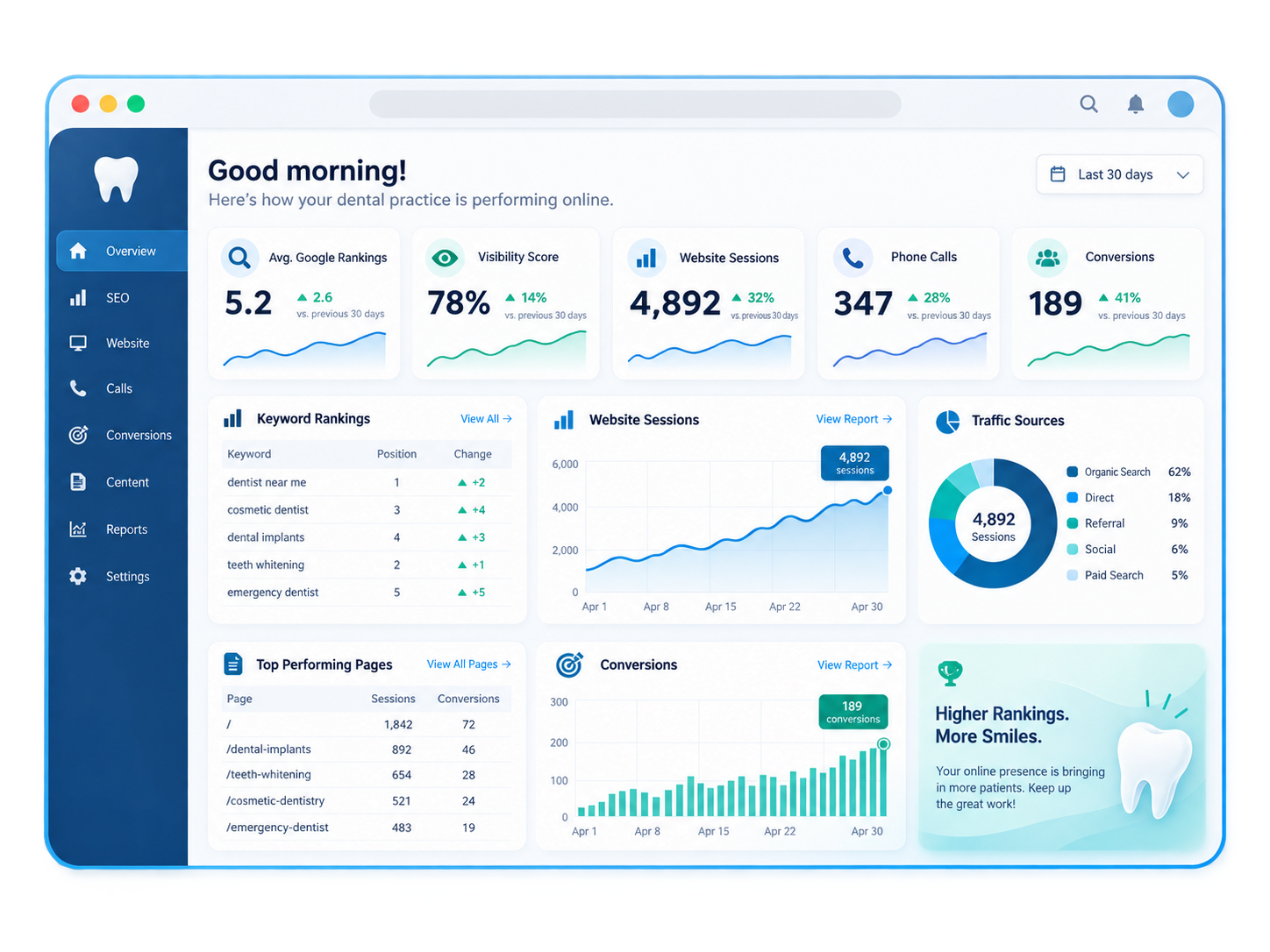Click the Top Performing Pages document icon
Viewport: 1270px width, 952px height.
click(233, 664)
